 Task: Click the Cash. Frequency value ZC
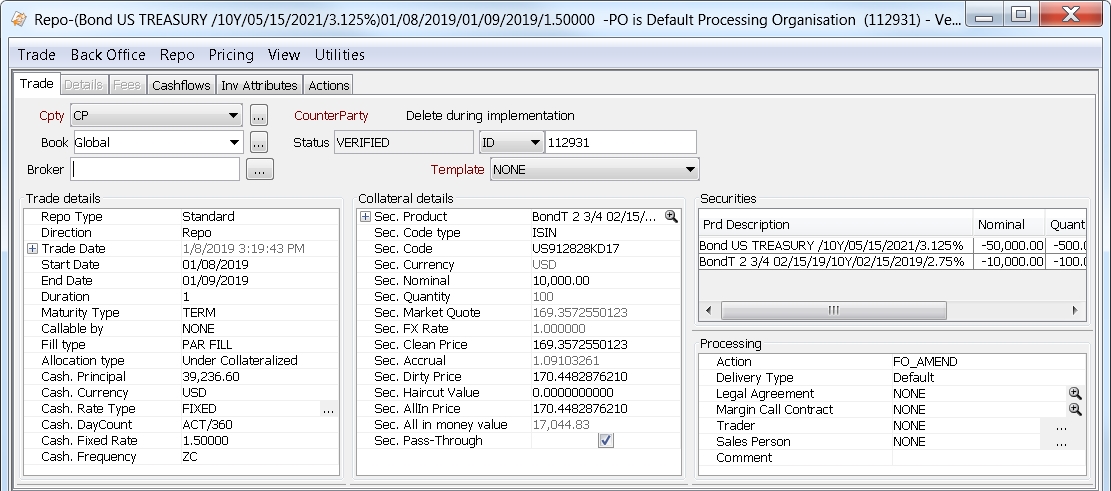tap(190, 457)
